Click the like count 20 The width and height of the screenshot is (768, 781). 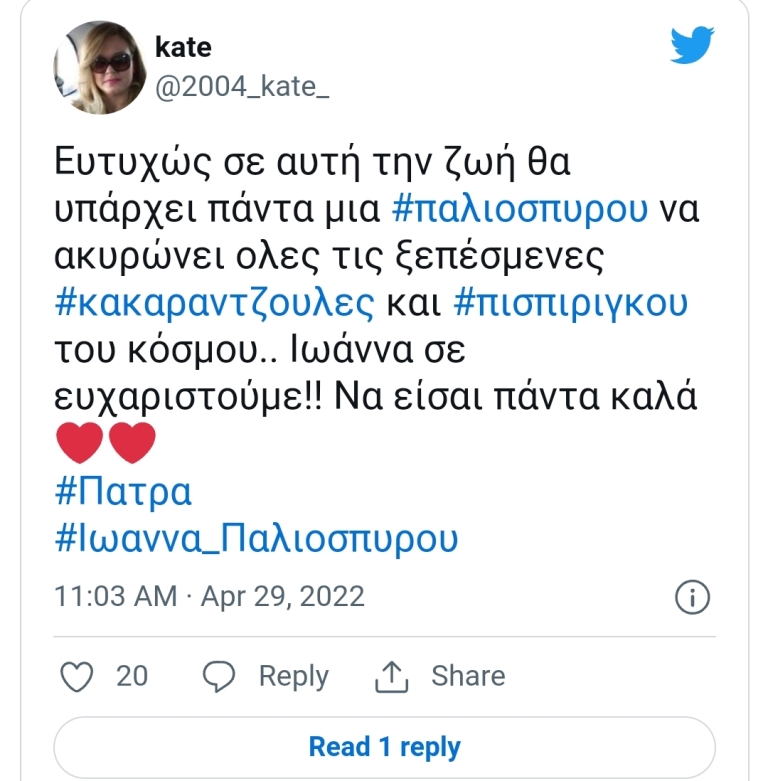(x=132, y=676)
